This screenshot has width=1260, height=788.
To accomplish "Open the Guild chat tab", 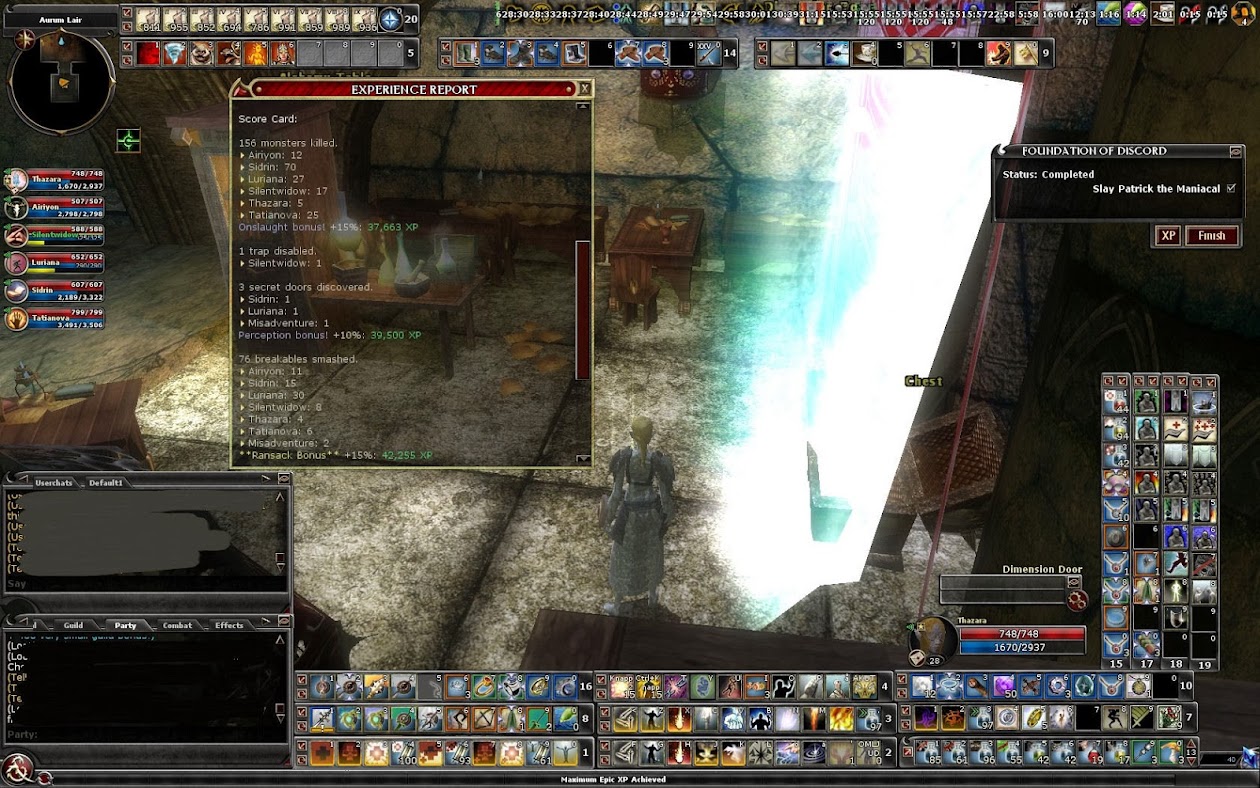I will click(x=73, y=625).
